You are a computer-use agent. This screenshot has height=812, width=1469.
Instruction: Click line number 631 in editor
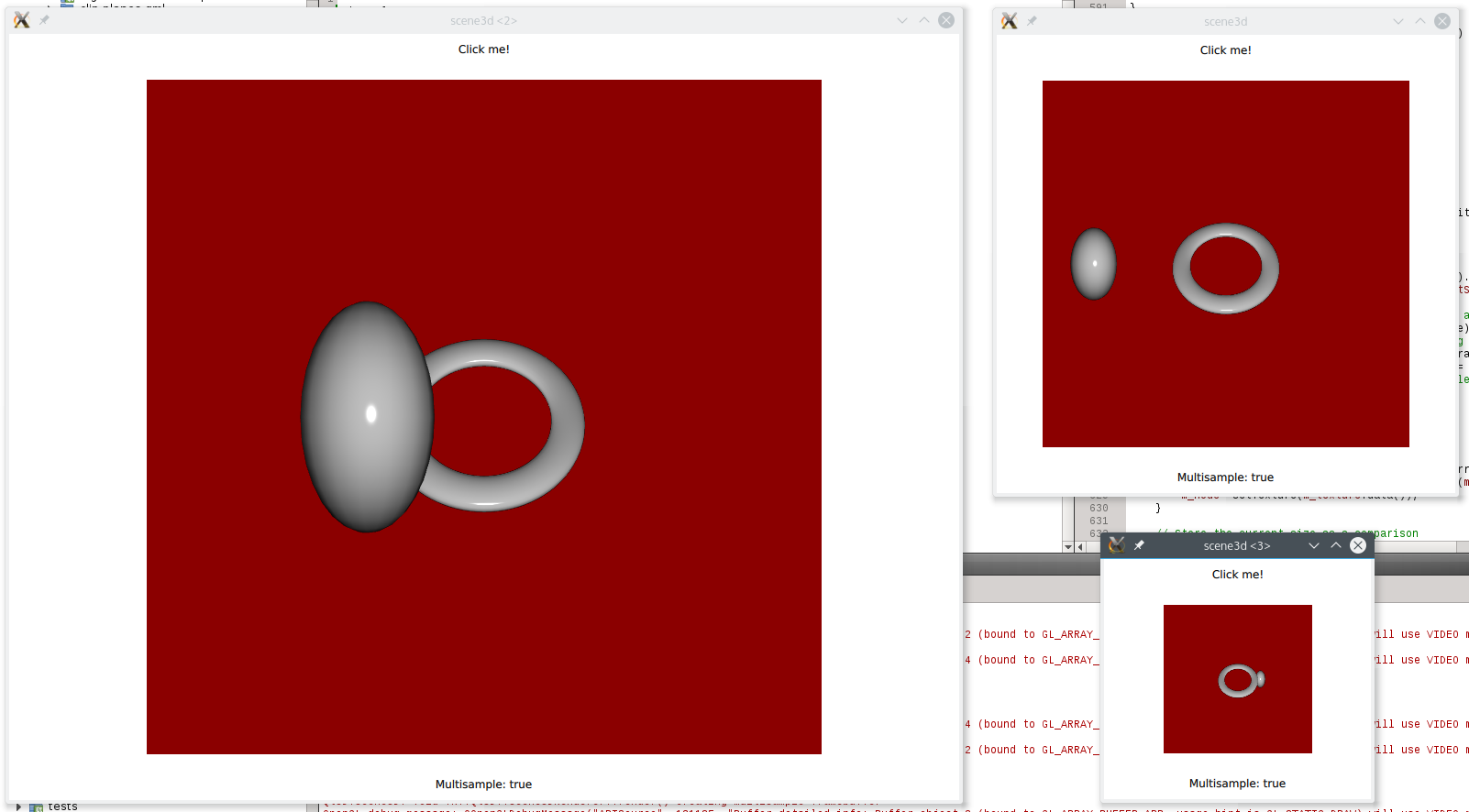coord(1099,521)
